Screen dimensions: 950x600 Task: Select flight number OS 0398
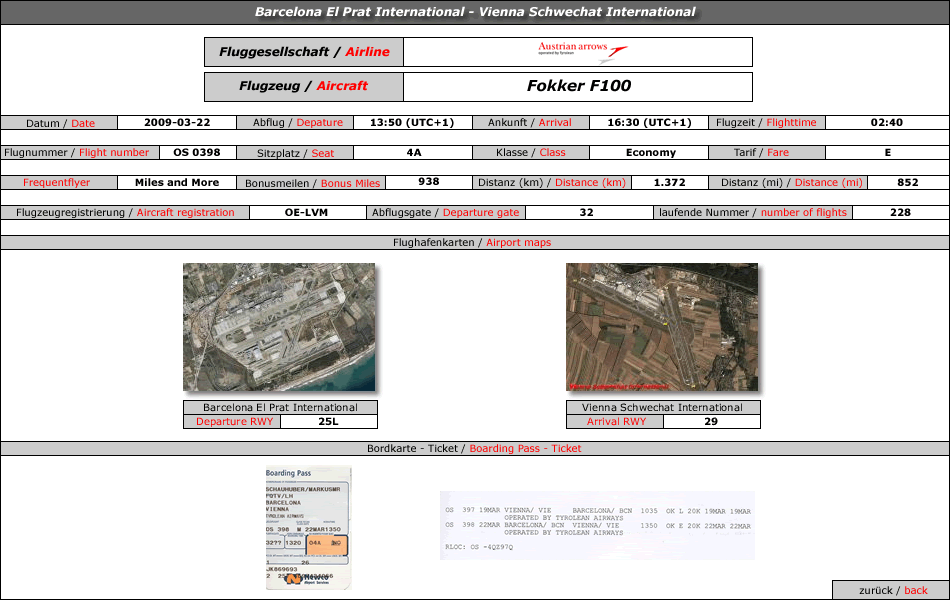click(197, 152)
